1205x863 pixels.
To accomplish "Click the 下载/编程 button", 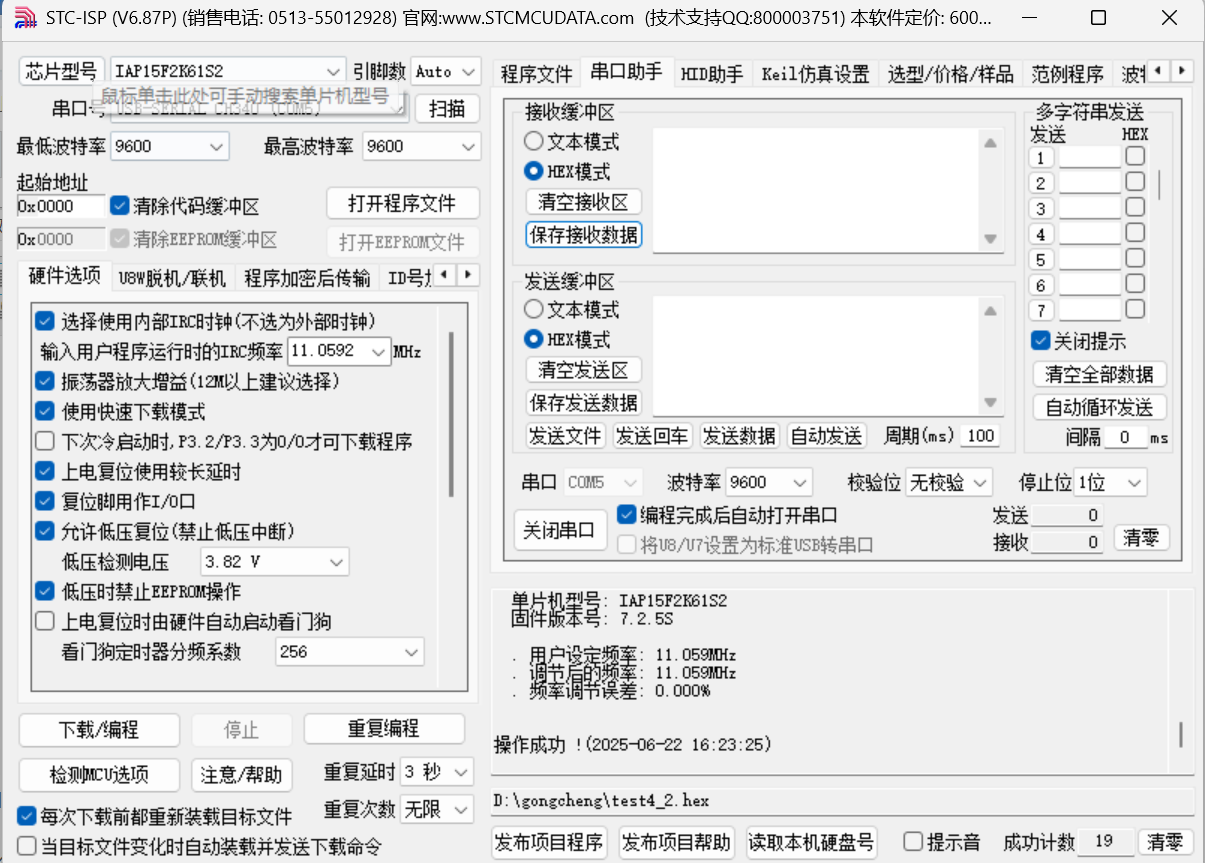I will point(99,729).
